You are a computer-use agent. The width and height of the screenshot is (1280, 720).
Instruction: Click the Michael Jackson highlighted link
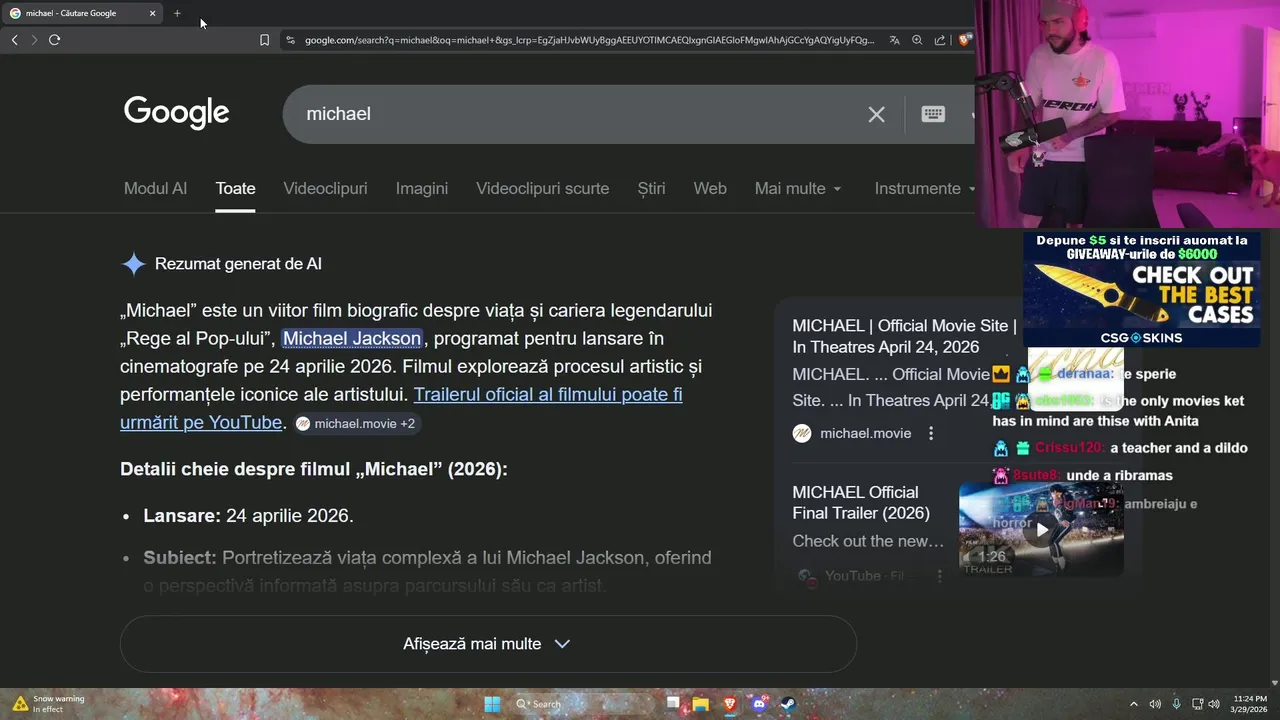click(x=352, y=338)
